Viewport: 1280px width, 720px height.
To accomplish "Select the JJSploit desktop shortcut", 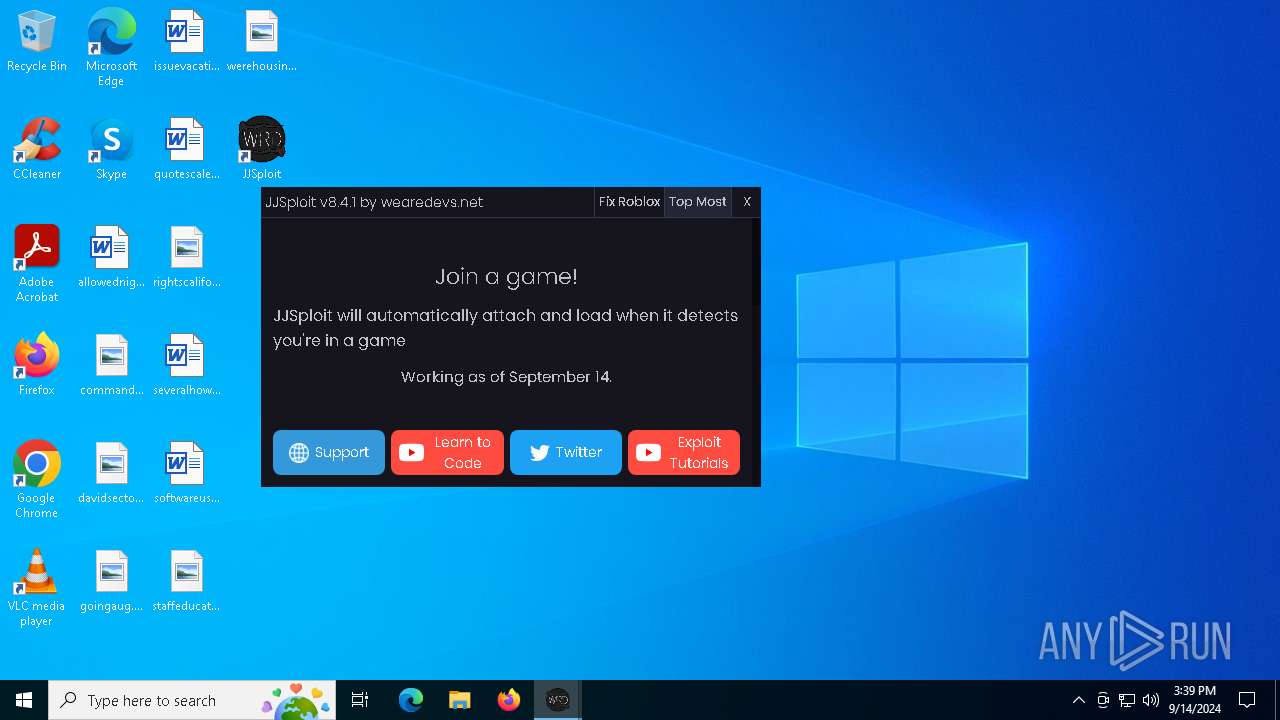I will click(x=261, y=150).
